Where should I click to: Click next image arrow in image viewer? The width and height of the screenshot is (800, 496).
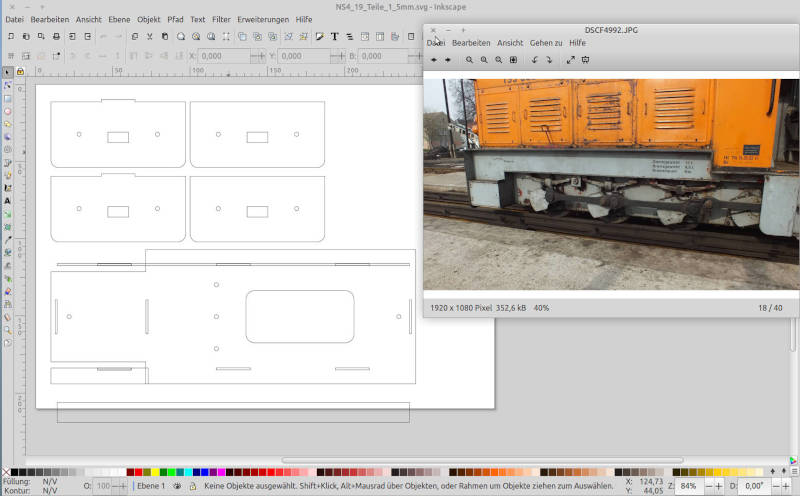click(x=448, y=60)
